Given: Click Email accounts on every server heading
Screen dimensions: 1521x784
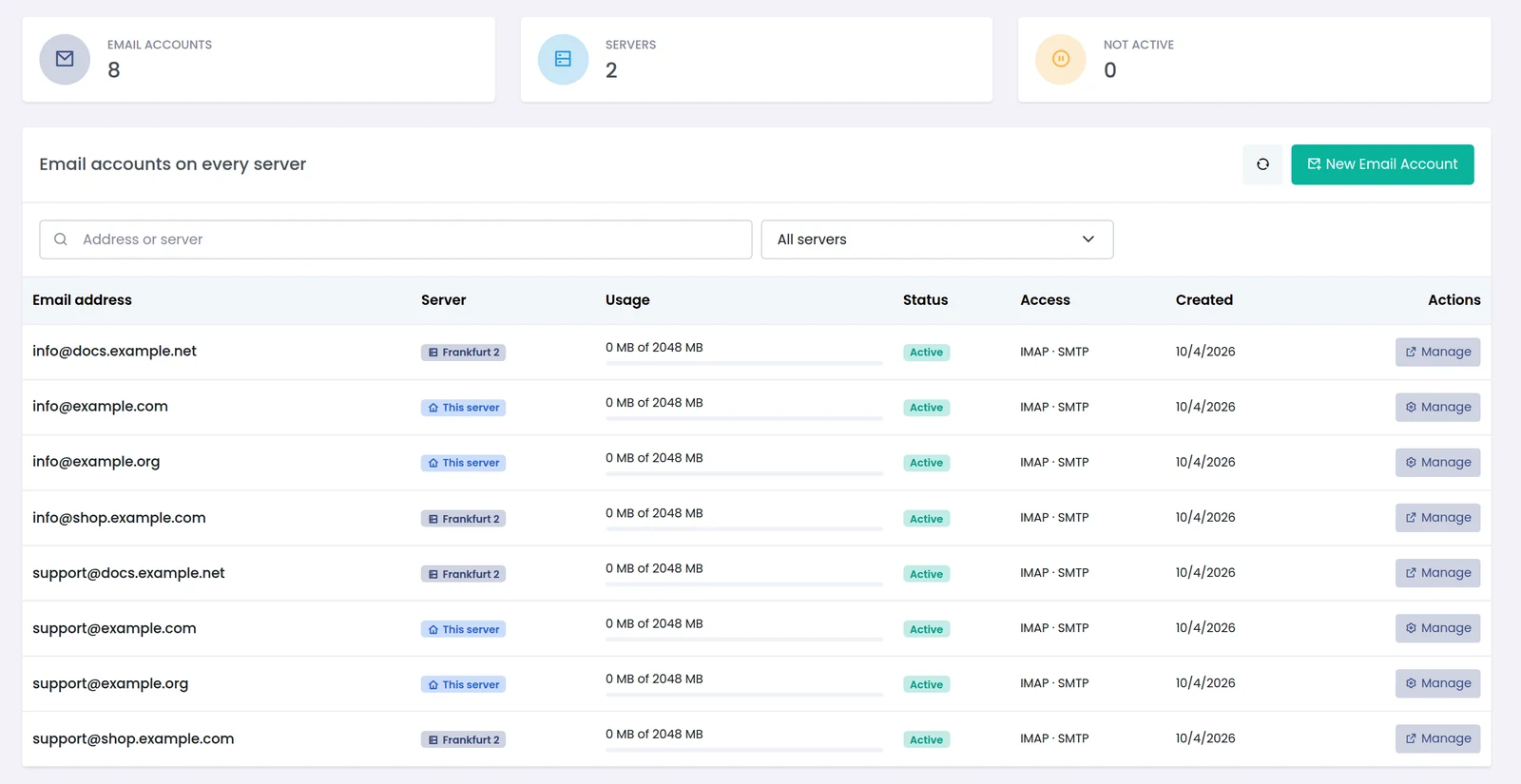Looking at the screenshot, I should (172, 163).
